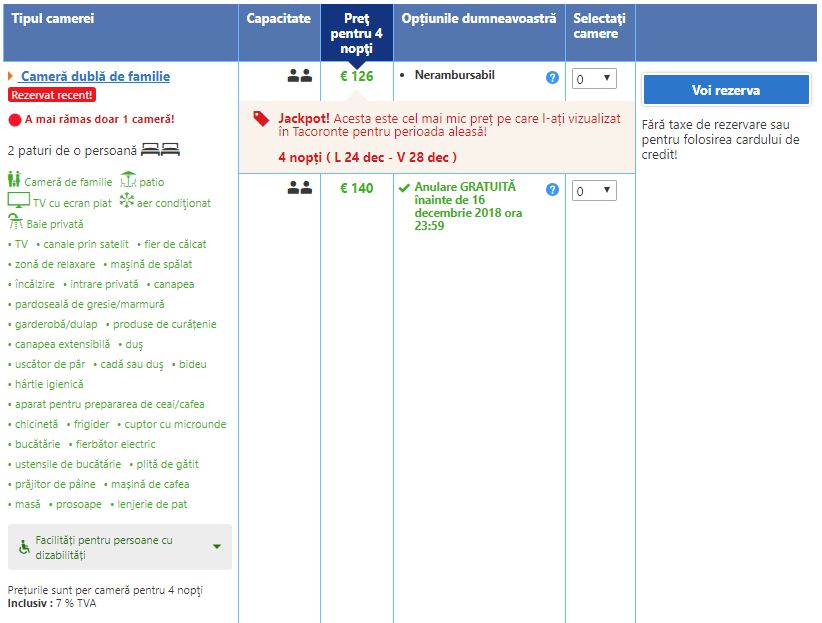Click the red Jackpot tag icon

click(261, 118)
